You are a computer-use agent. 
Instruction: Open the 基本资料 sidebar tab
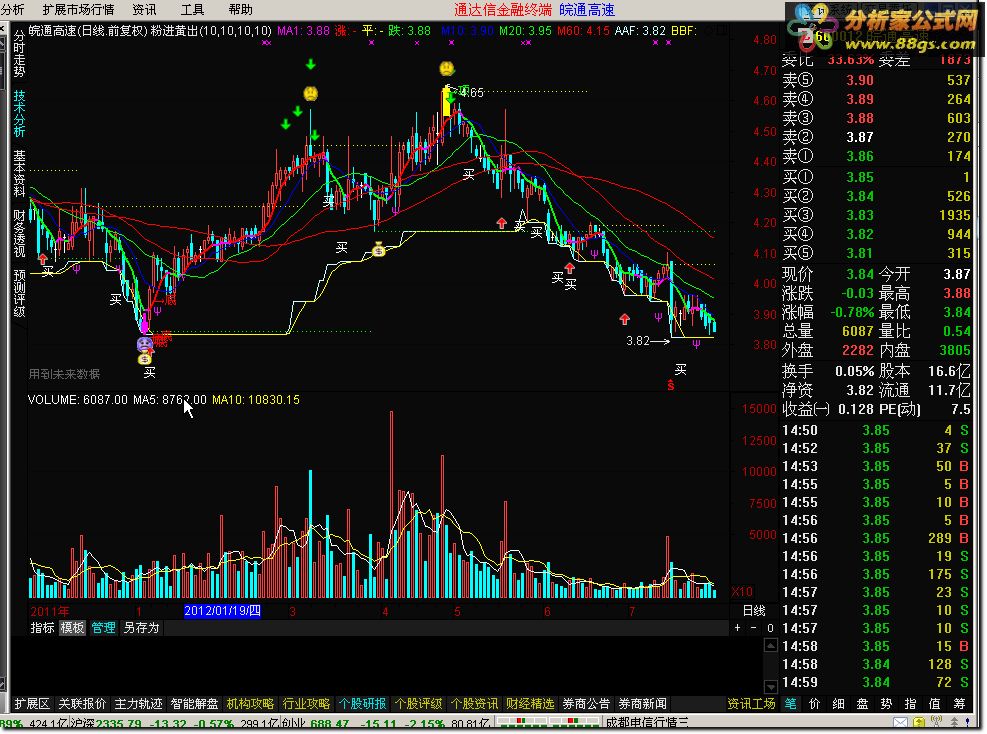[x=19, y=173]
